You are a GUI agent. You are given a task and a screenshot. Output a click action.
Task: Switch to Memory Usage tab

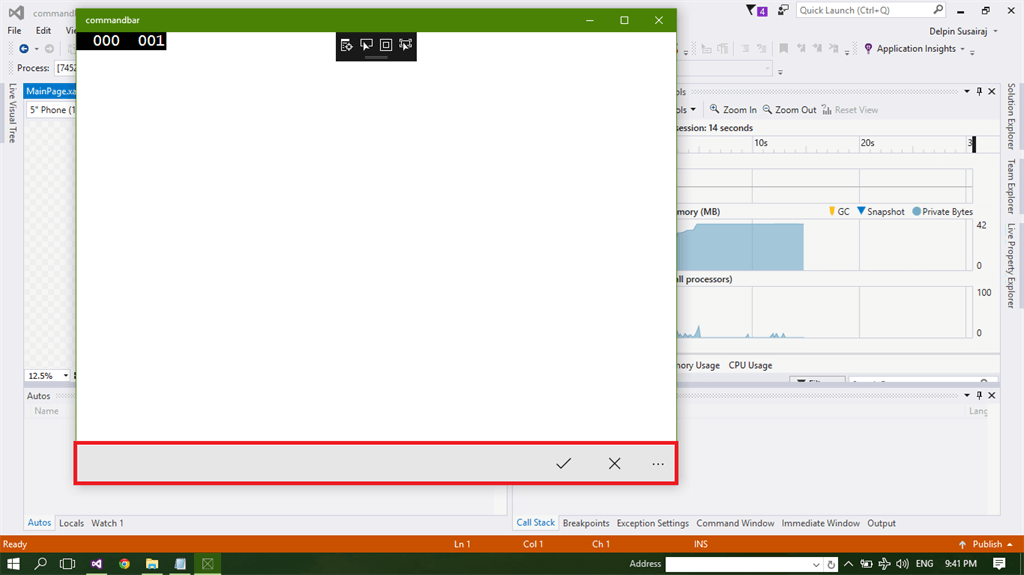point(698,365)
